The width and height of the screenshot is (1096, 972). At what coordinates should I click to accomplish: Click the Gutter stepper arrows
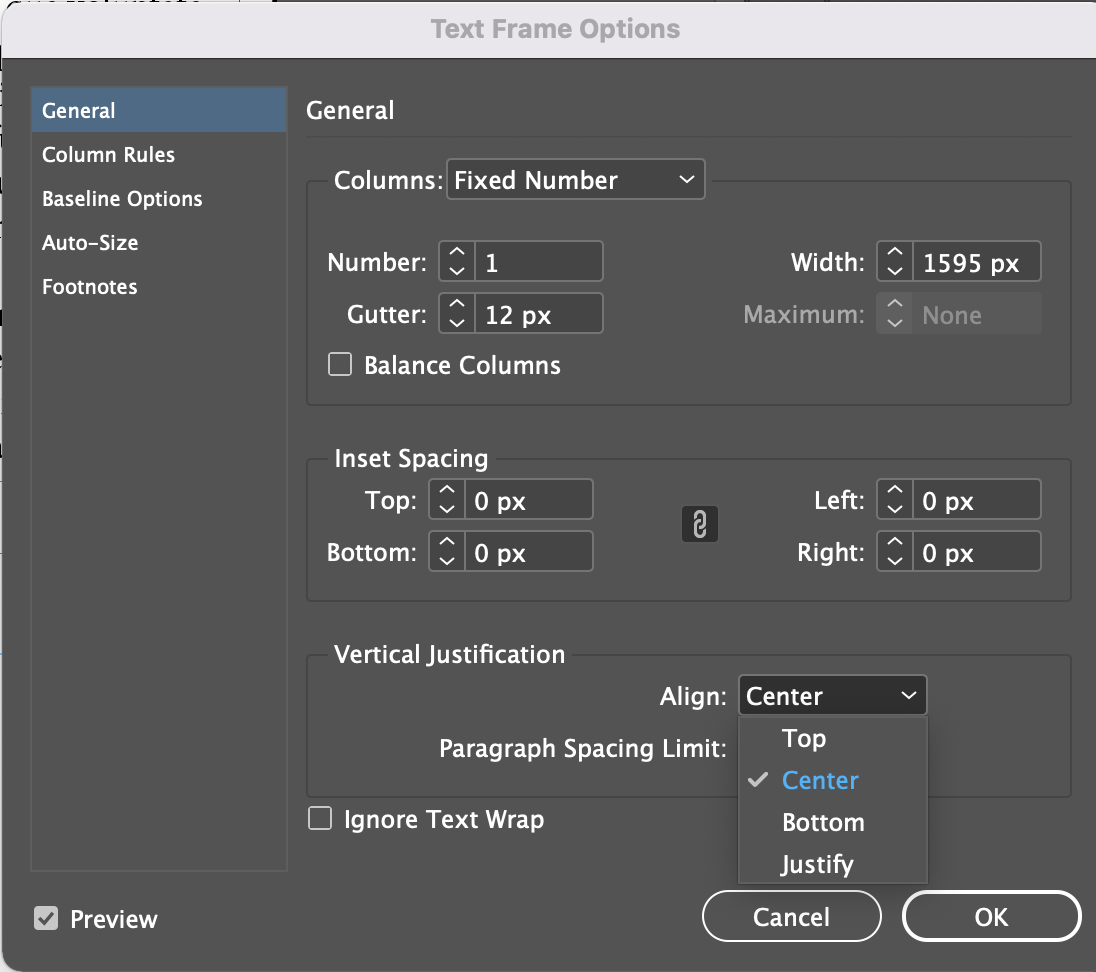(457, 314)
